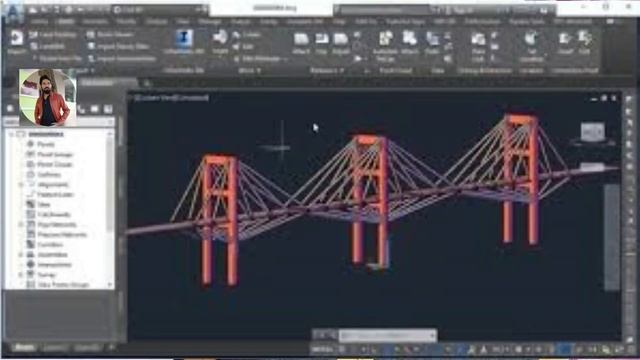The image size is (640, 360).
Task: Click the title bar search field
Action: pyautogui.click(x=384, y=9)
